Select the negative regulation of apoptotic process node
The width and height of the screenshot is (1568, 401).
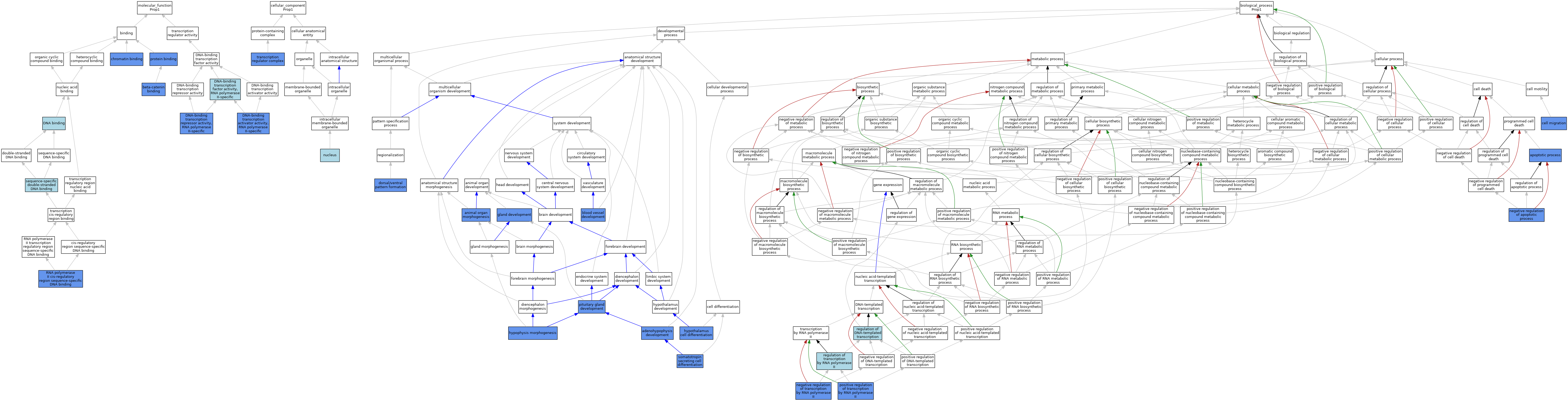tap(1526, 214)
